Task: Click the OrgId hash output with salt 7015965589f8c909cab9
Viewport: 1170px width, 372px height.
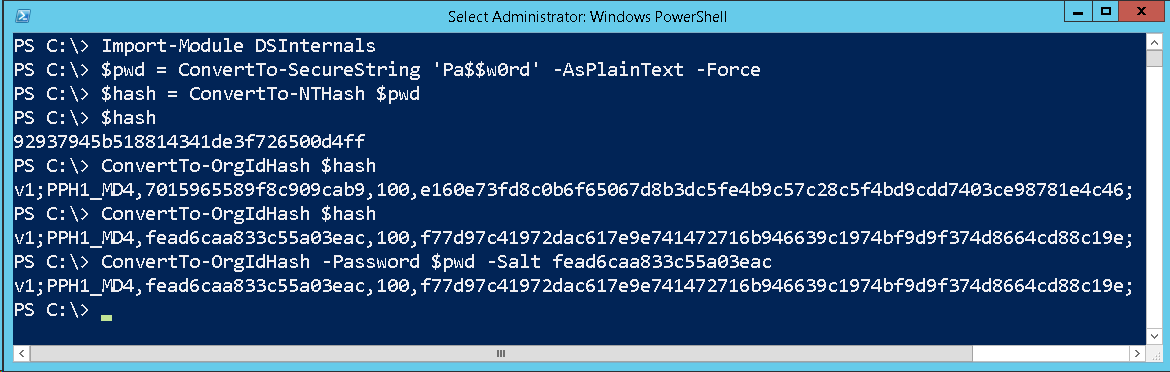Action: 573,189
